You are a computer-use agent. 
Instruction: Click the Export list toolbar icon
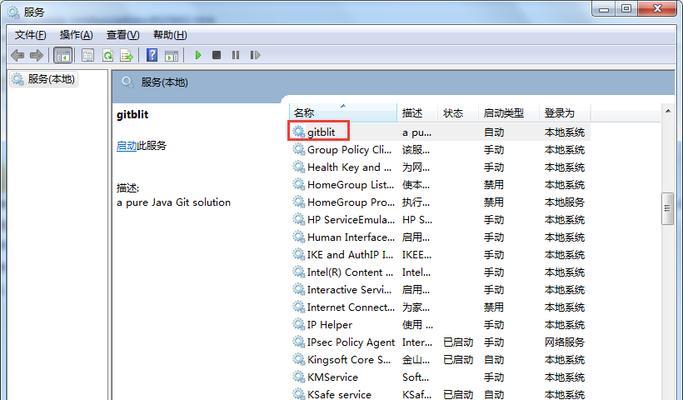click(126, 55)
